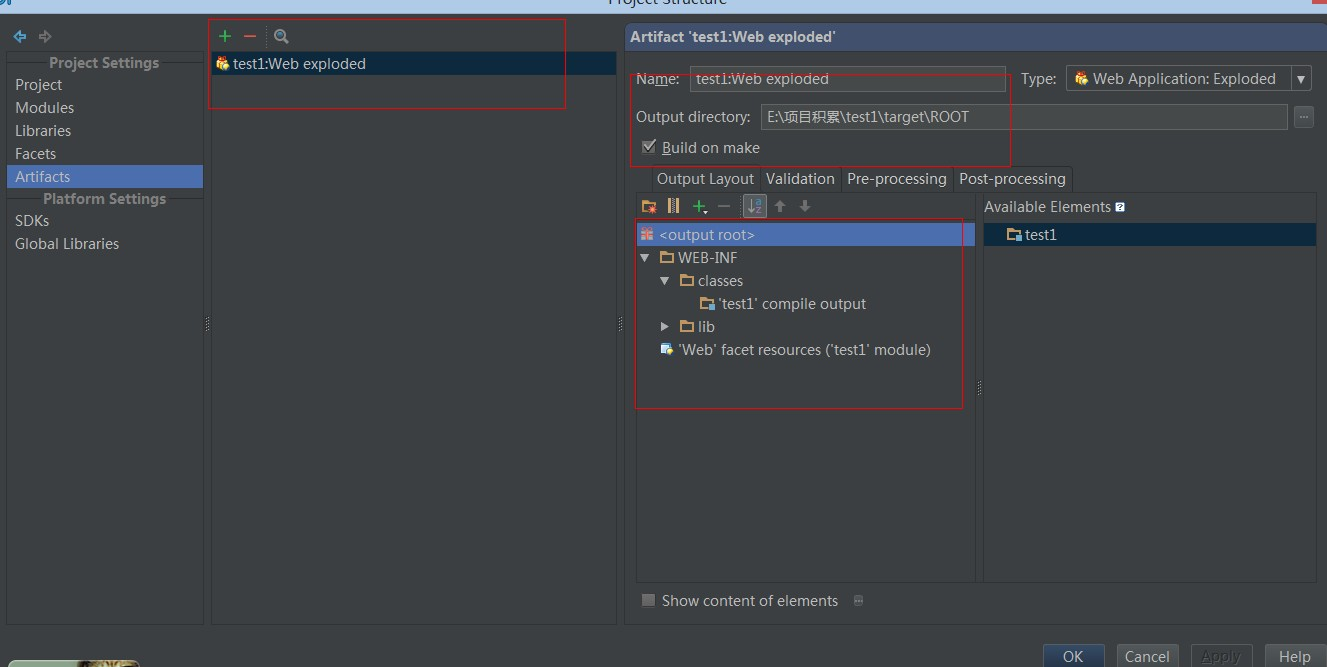The image size is (1327, 667).
Task: Select Global Libraries under Platform Settings
Action: [67, 244]
